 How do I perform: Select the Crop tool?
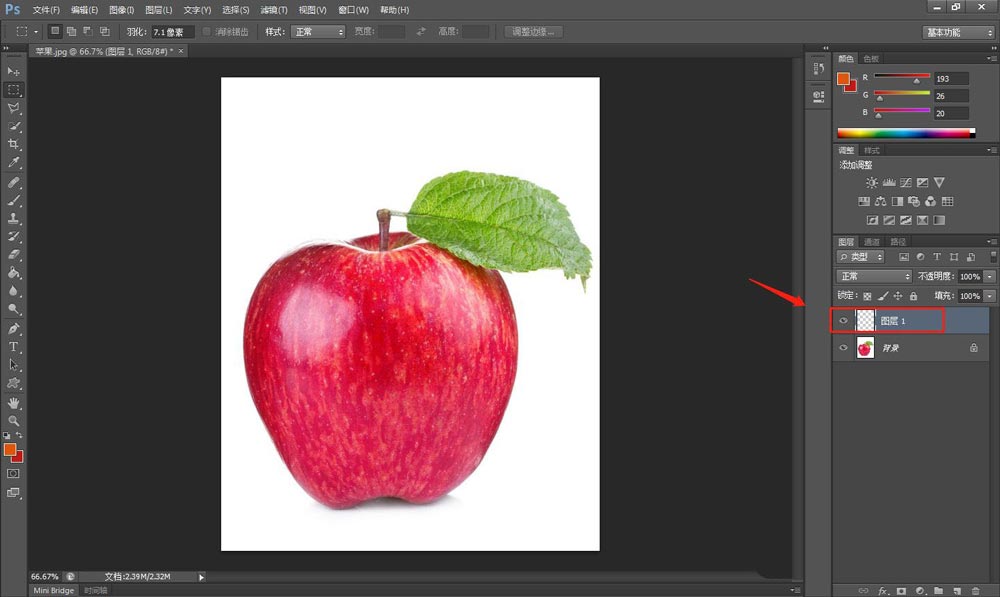(x=13, y=144)
